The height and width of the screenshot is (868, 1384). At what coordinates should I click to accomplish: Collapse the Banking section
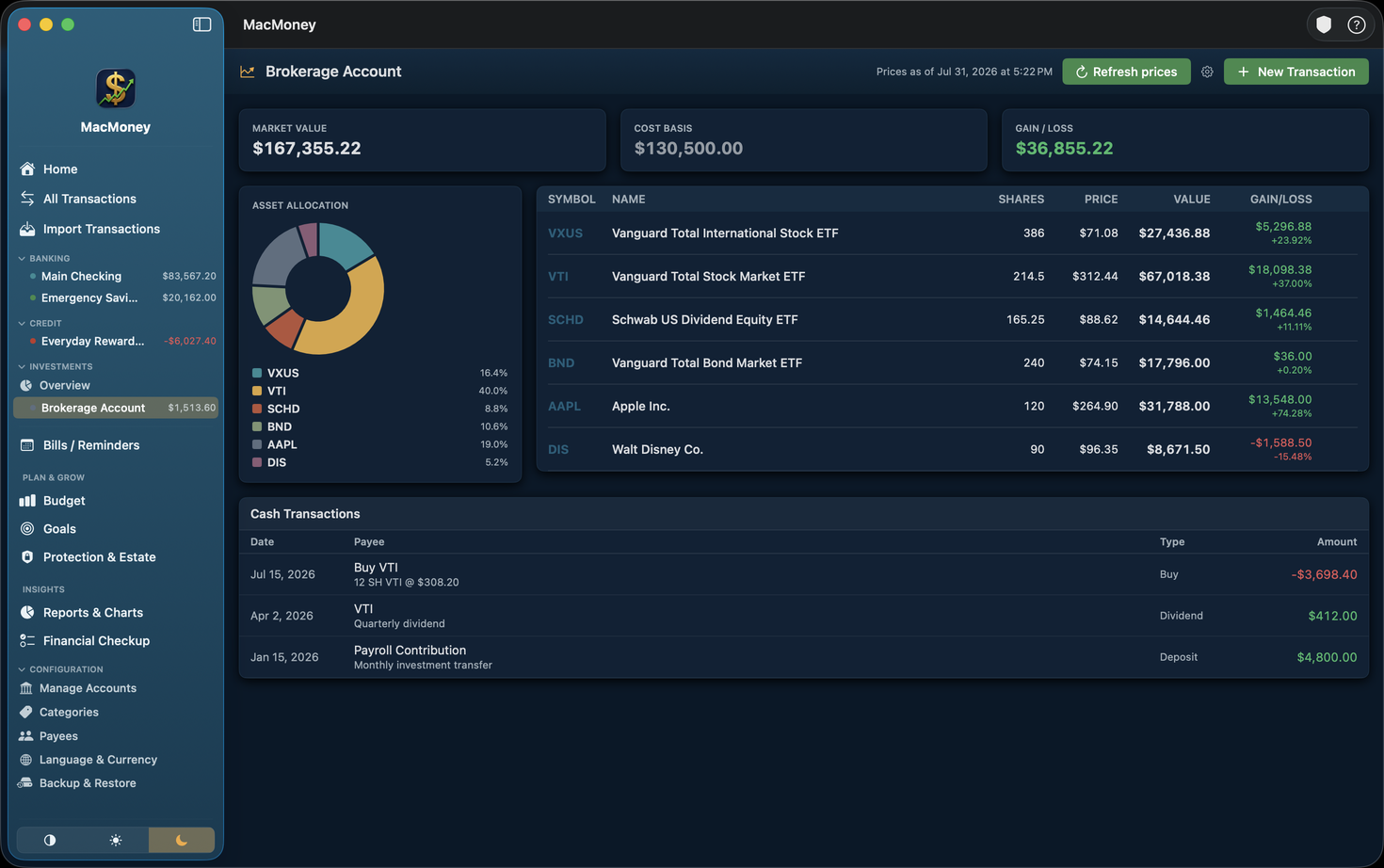22,258
